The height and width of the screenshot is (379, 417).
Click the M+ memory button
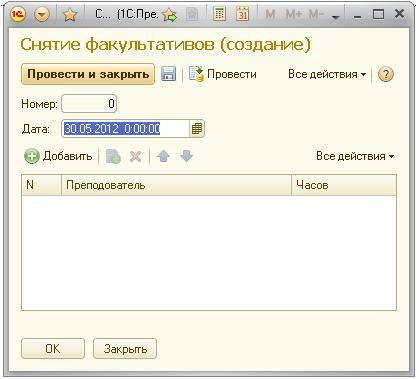coord(294,14)
